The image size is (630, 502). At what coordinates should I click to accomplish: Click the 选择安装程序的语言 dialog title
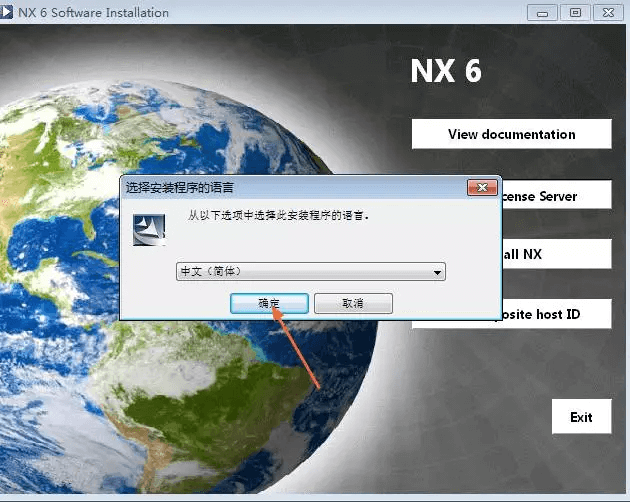tap(180, 188)
